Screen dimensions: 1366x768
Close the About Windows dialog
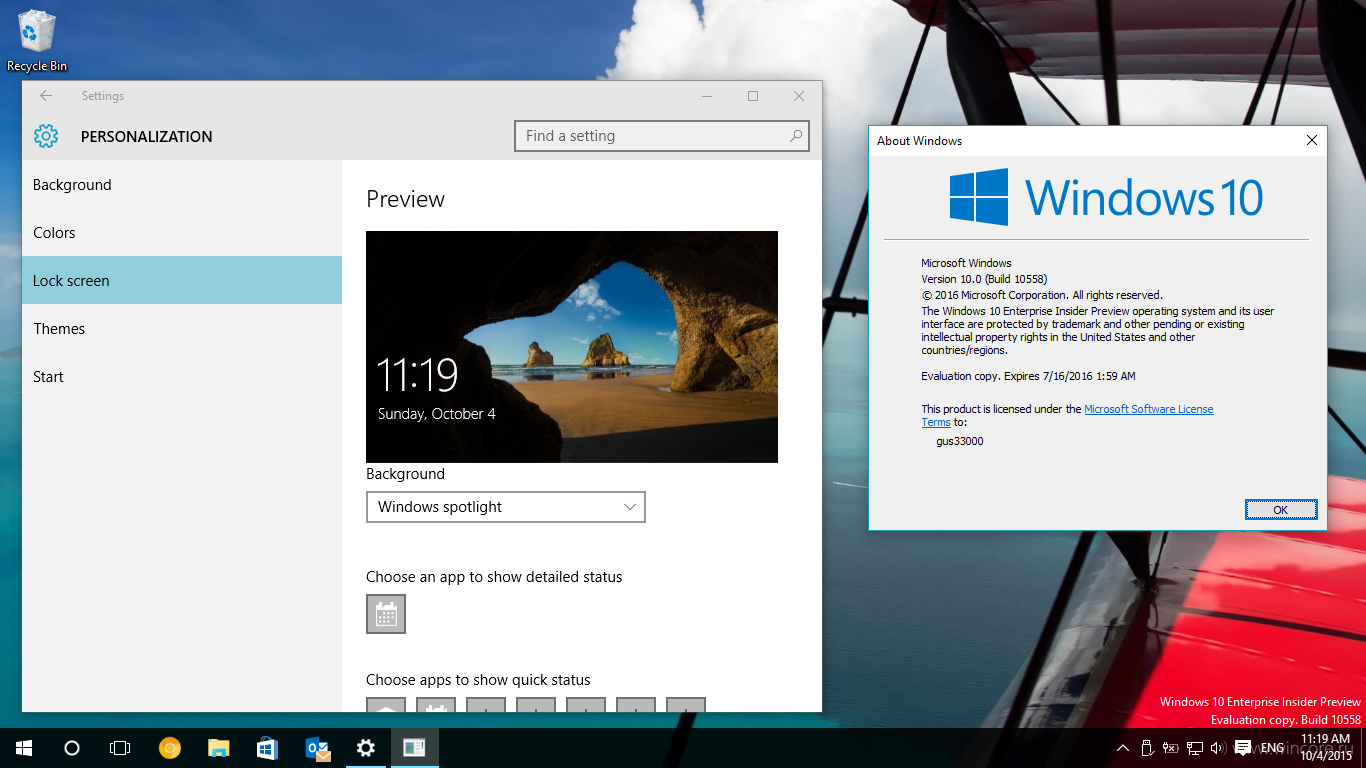click(1312, 141)
